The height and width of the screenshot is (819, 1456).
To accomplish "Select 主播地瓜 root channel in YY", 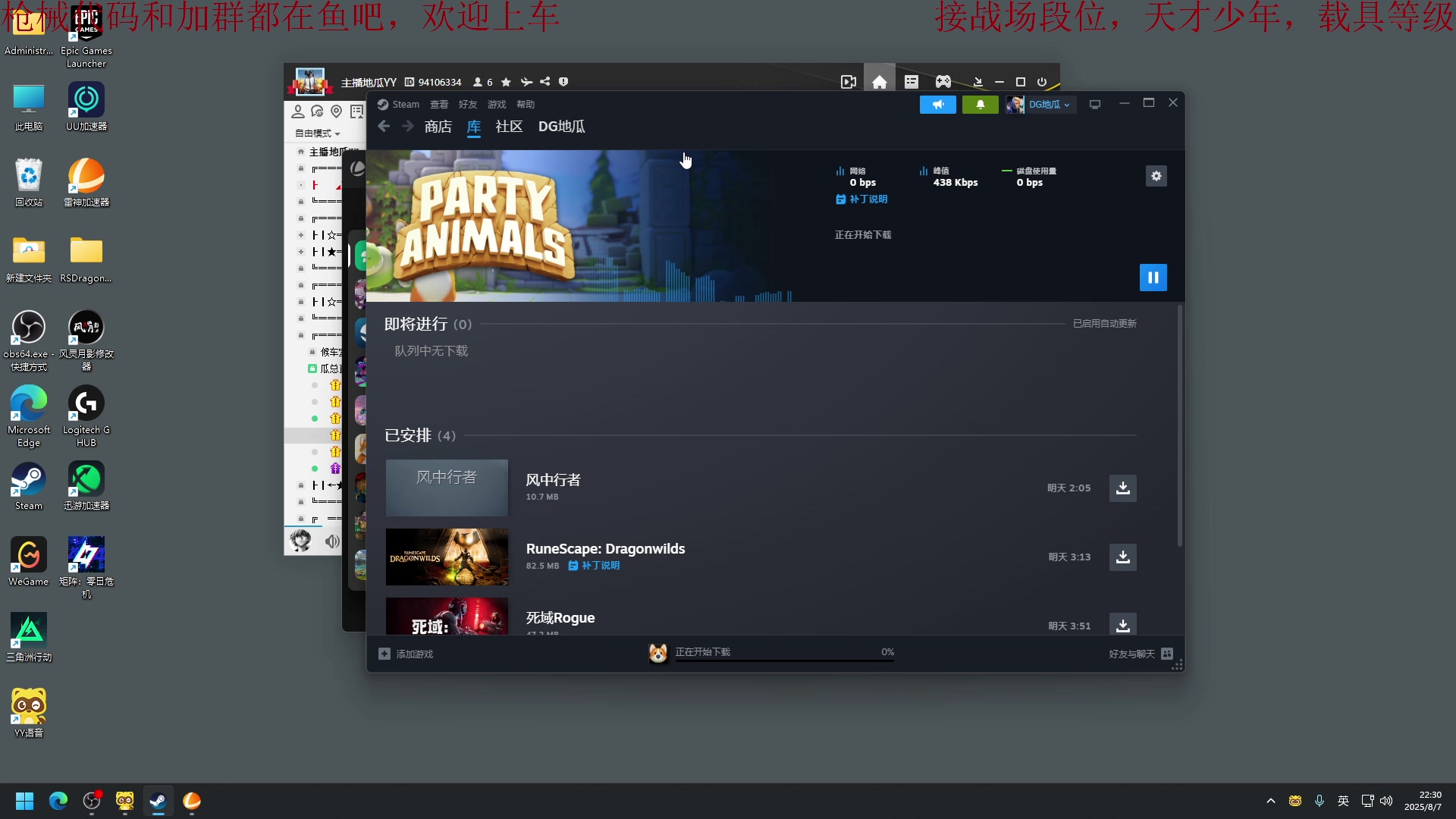I will 328,152.
